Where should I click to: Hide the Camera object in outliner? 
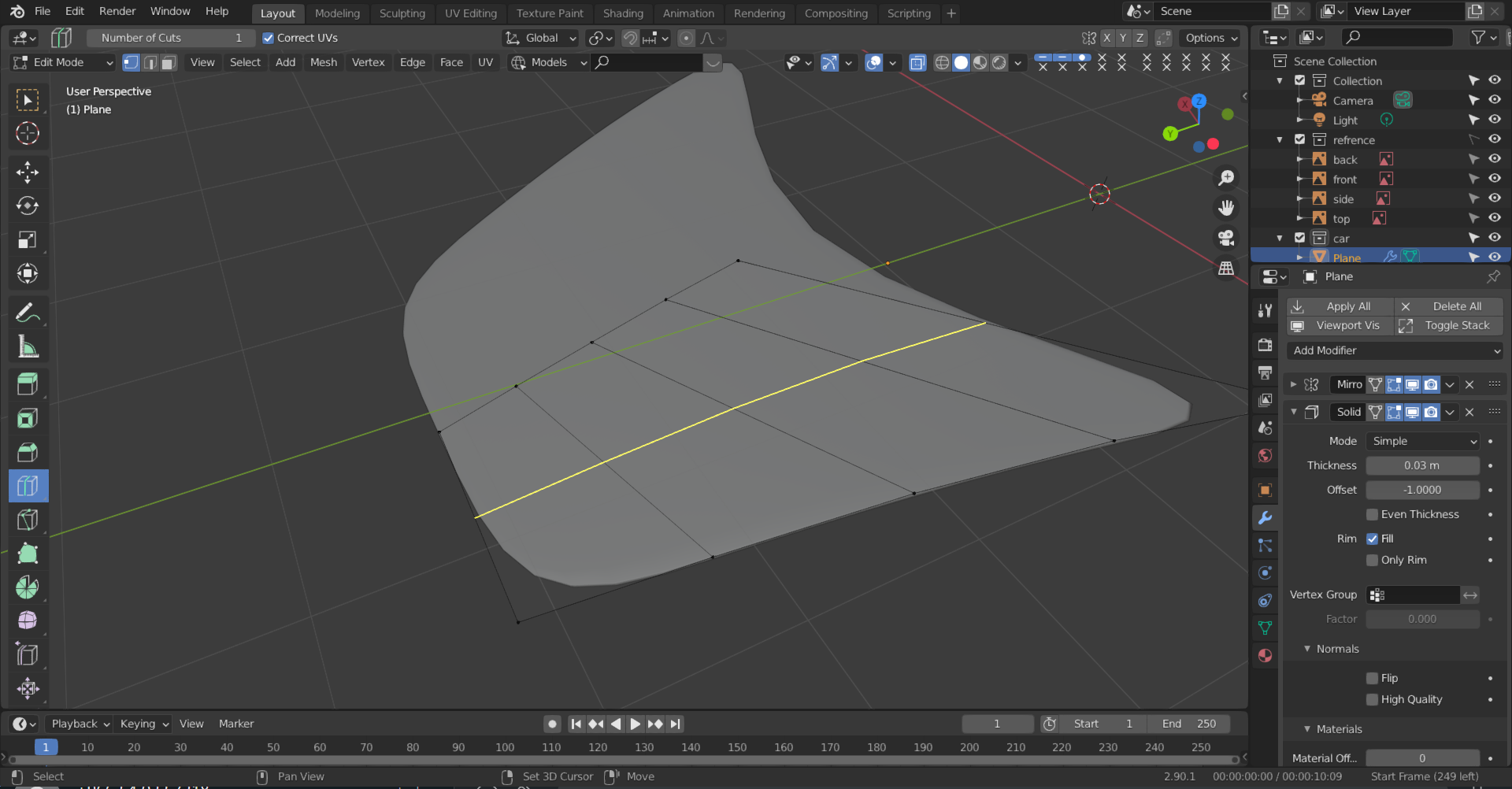point(1495,100)
